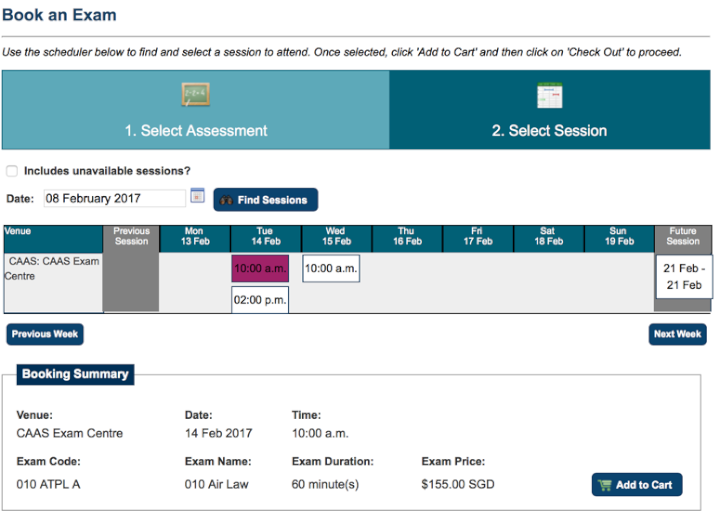
Task: Click the shopping cart icon on Add to Cart
Action: 604,485
